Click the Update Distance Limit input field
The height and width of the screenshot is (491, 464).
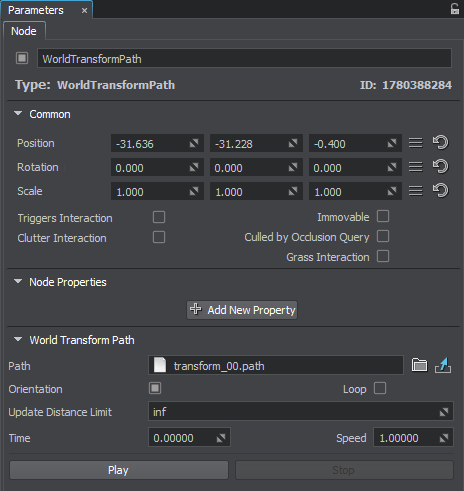point(301,412)
